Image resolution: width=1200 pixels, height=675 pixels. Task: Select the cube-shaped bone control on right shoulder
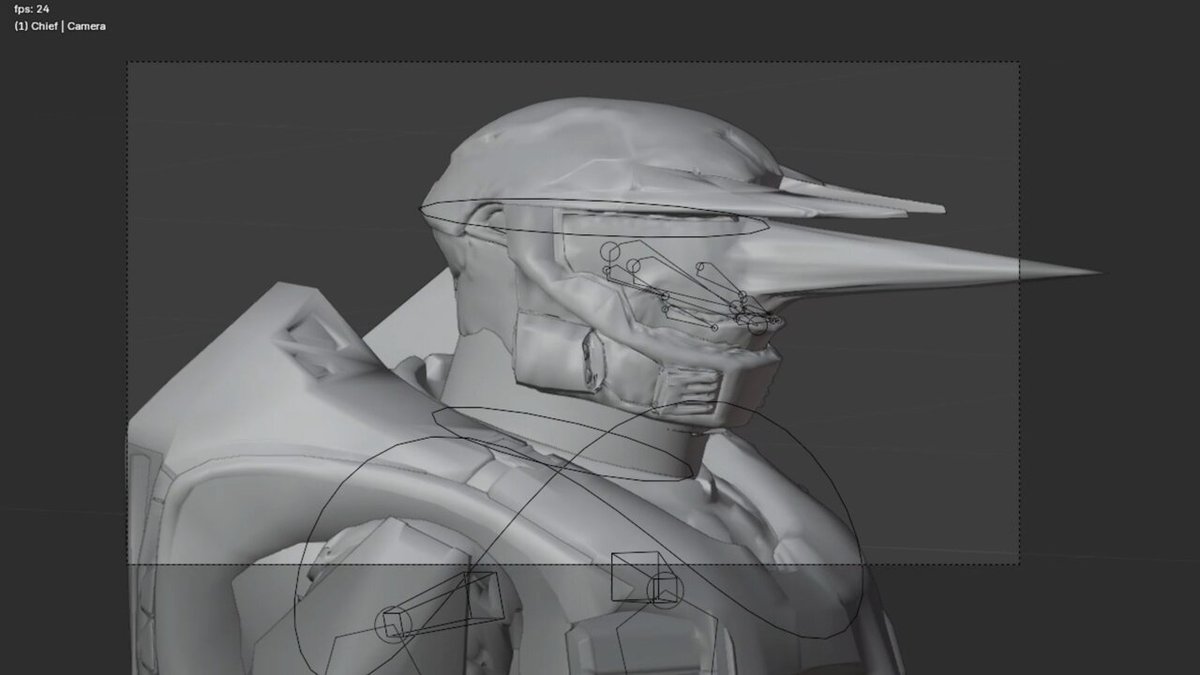click(639, 578)
